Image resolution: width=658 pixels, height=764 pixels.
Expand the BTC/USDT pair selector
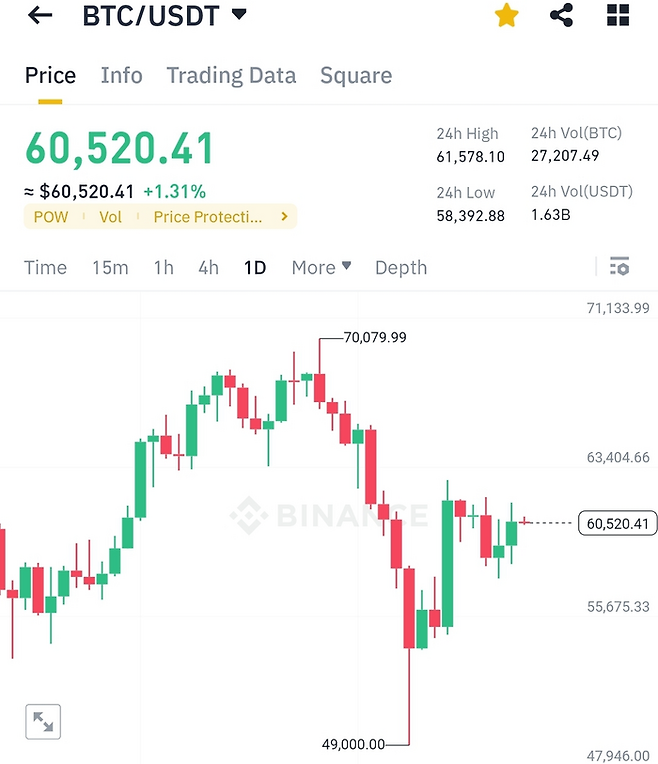[238, 15]
